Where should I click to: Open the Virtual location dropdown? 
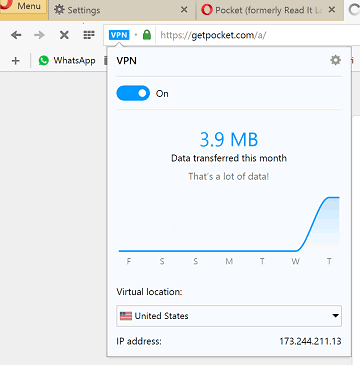pyautogui.click(x=229, y=316)
